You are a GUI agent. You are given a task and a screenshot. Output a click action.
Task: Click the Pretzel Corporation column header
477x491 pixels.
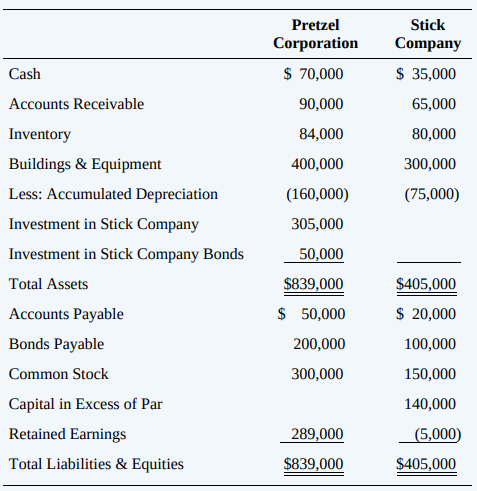pyautogui.click(x=315, y=34)
